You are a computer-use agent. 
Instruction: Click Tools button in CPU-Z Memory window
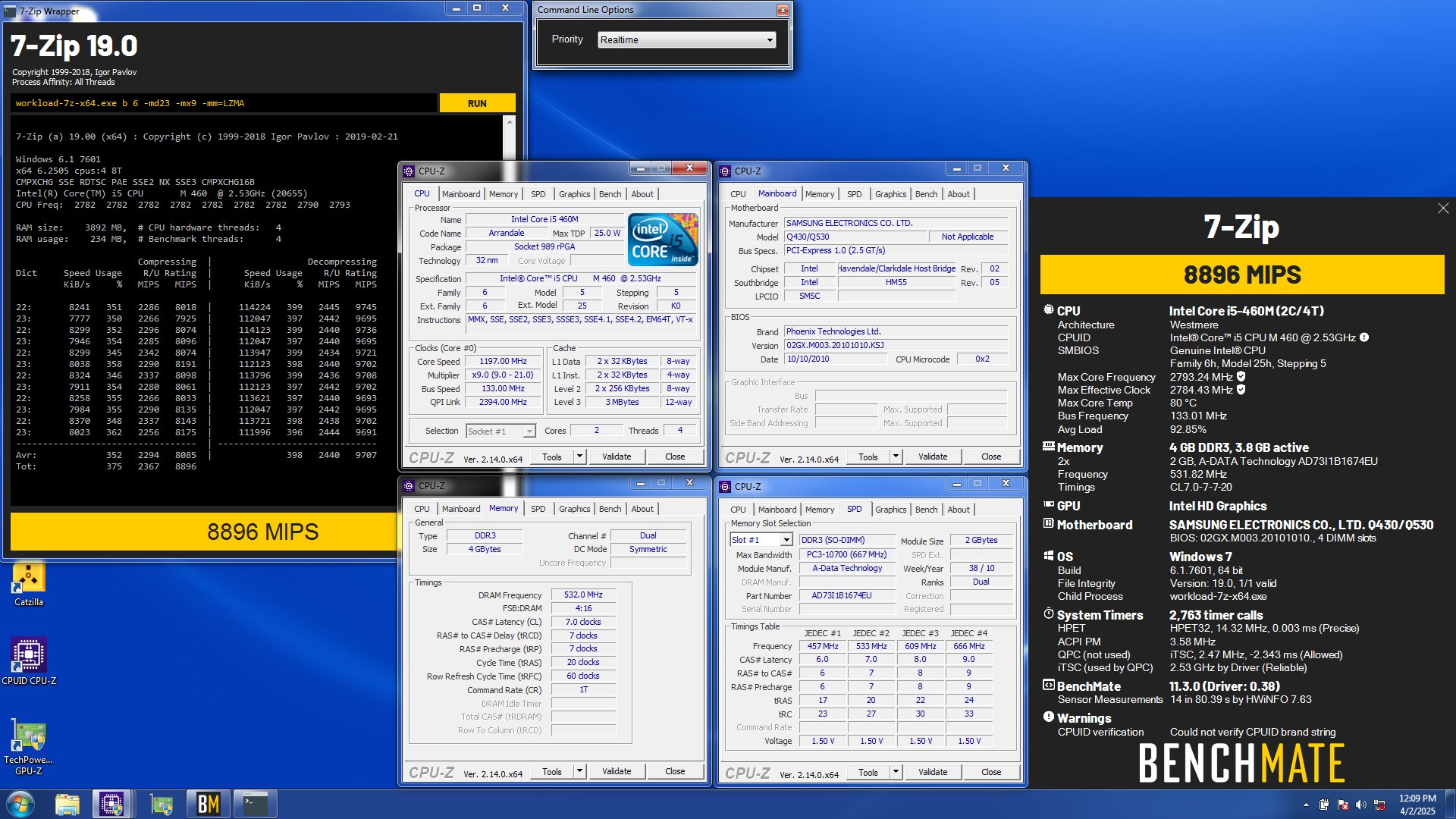pos(552,771)
